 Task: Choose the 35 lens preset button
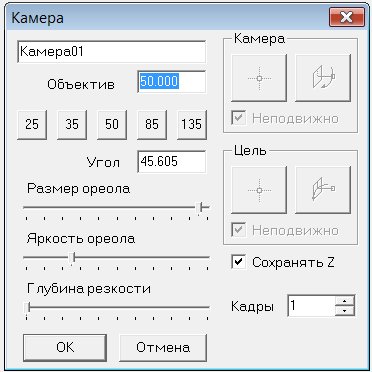[72, 125]
